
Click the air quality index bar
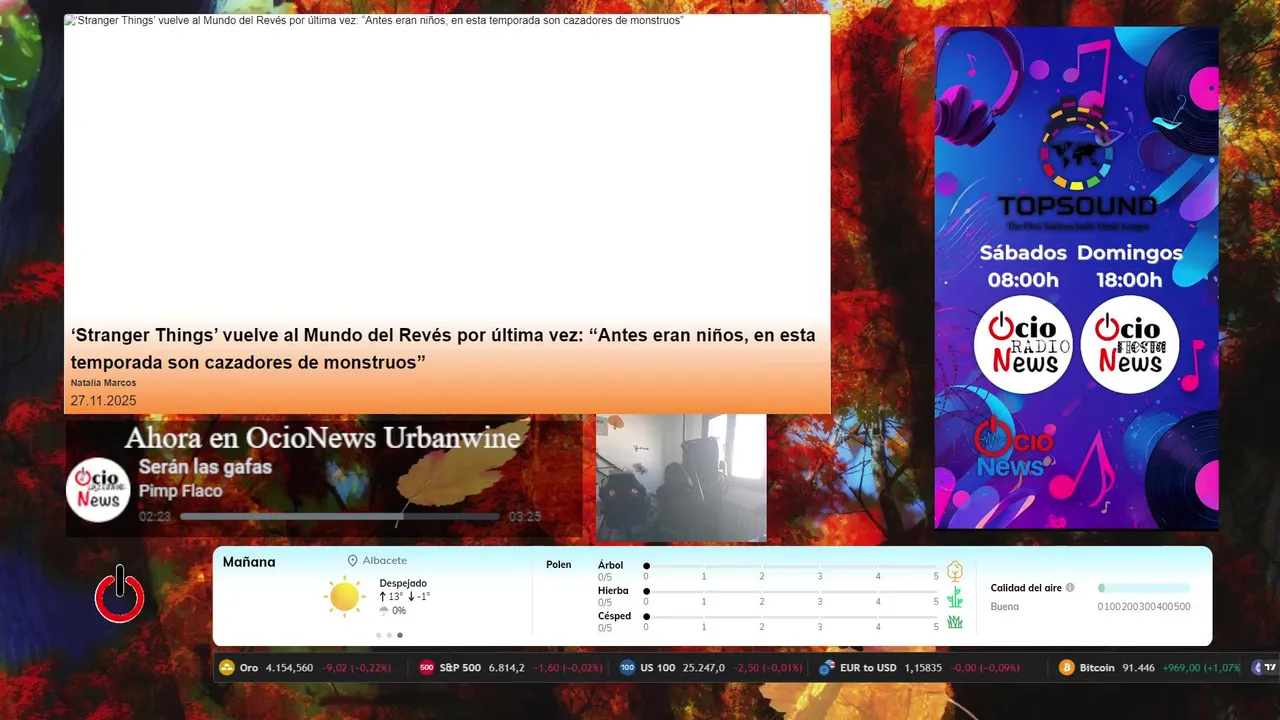tap(1144, 588)
